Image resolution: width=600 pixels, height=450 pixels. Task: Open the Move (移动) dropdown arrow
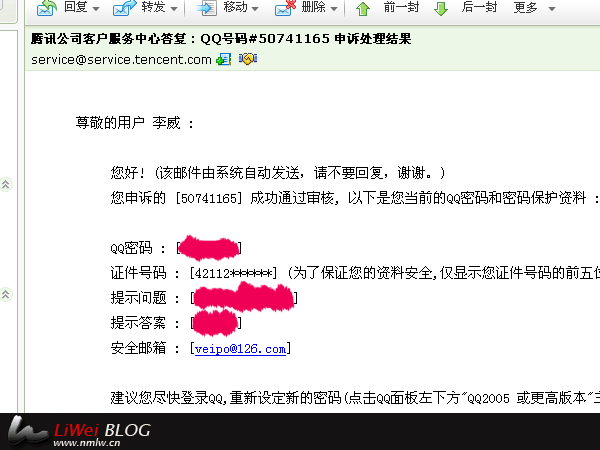click(x=255, y=8)
